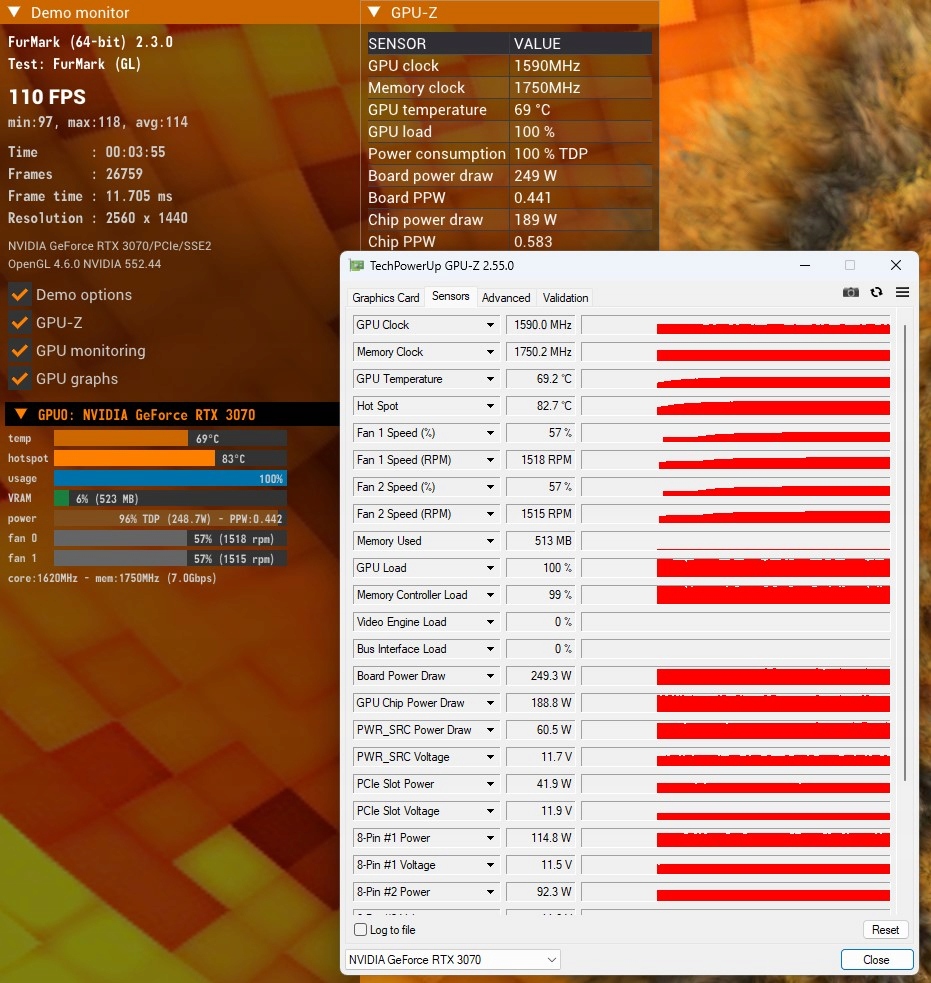Open the NVIDIA GeForce RTX 3070 GPU selector
The width and height of the screenshot is (931, 983).
[x=453, y=959]
